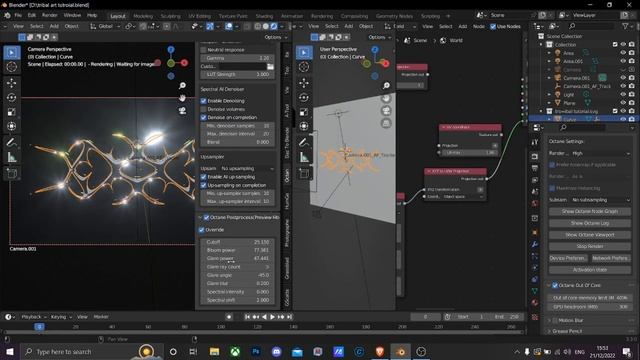Open the Material properties tab icon

(535, 302)
